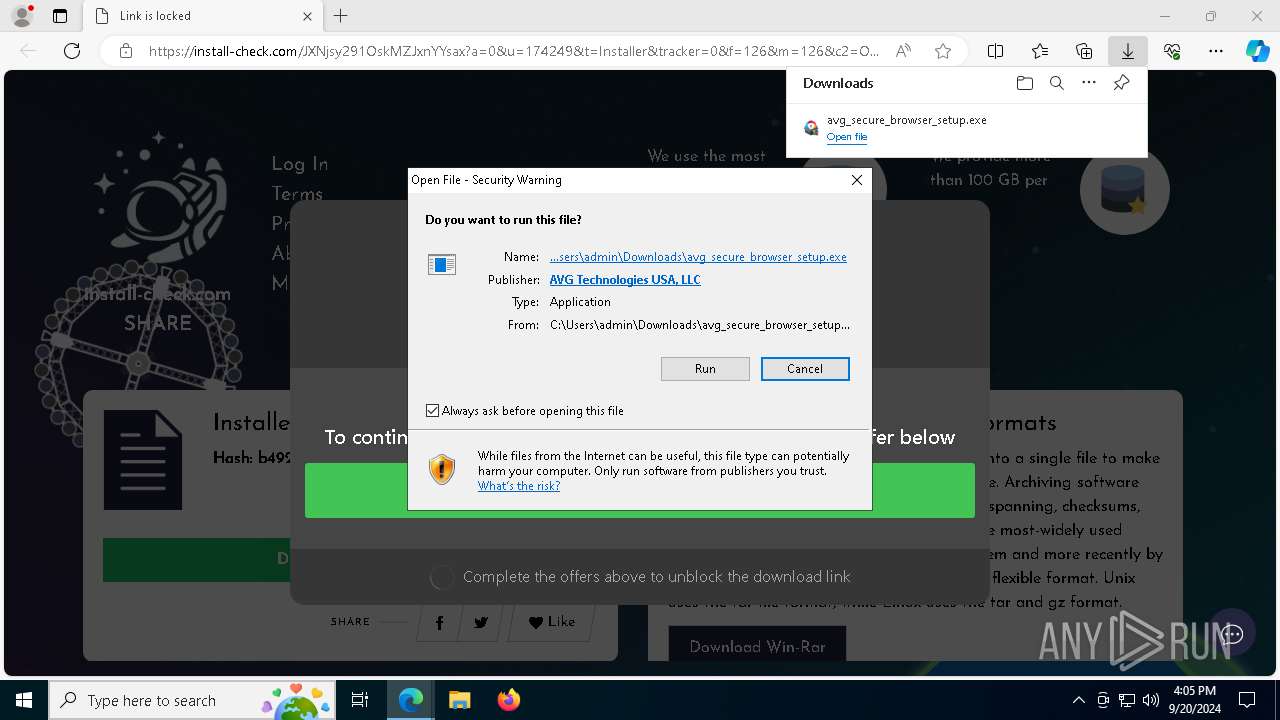This screenshot has height=720, width=1280.
Task: Search downloads with the magnifier icon
Action: [1057, 83]
